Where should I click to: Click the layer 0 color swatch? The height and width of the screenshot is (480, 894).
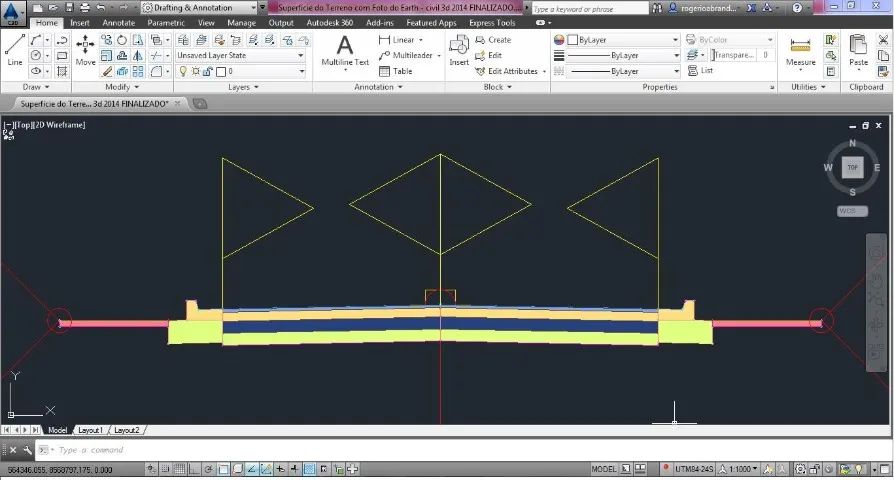pos(221,71)
